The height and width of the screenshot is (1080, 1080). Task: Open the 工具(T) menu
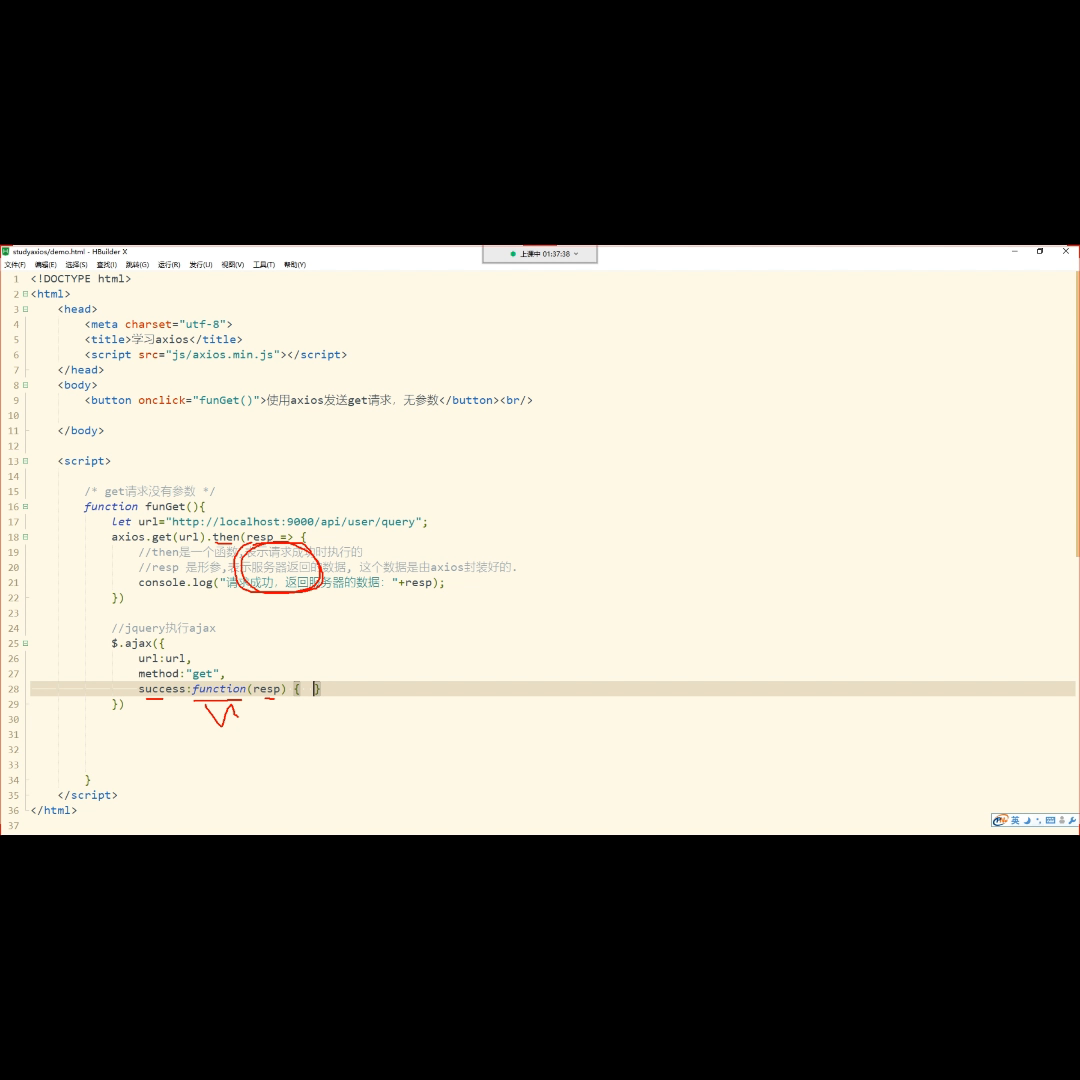pos(264,264)
